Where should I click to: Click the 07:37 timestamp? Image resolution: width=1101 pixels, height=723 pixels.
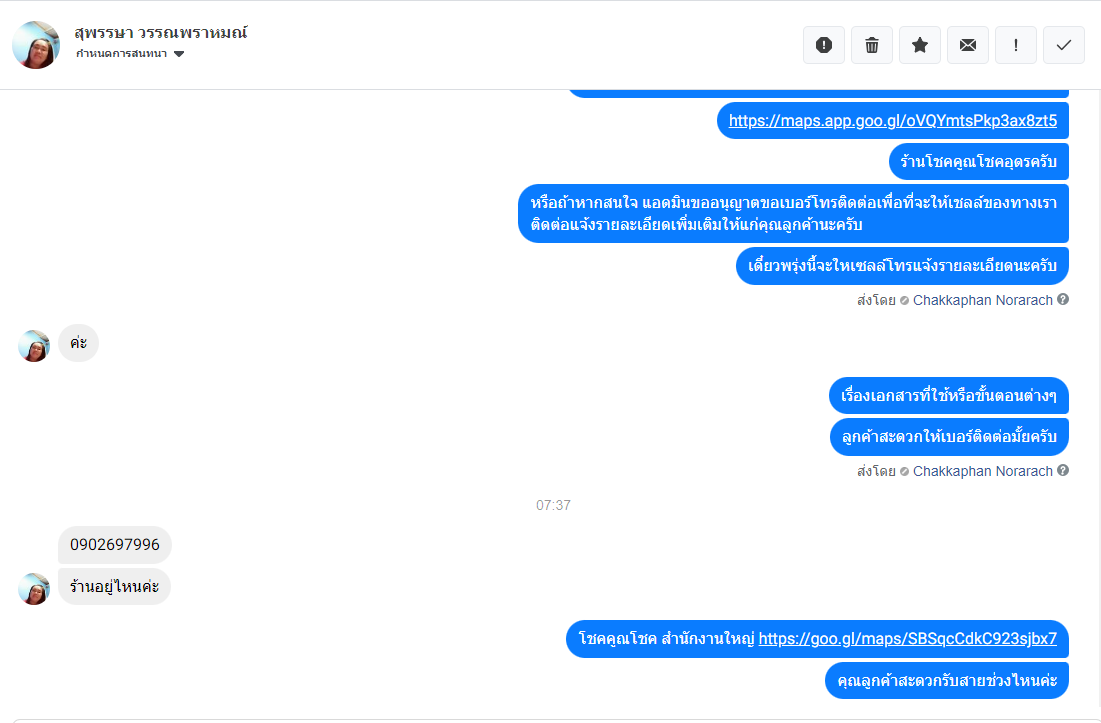553,505
